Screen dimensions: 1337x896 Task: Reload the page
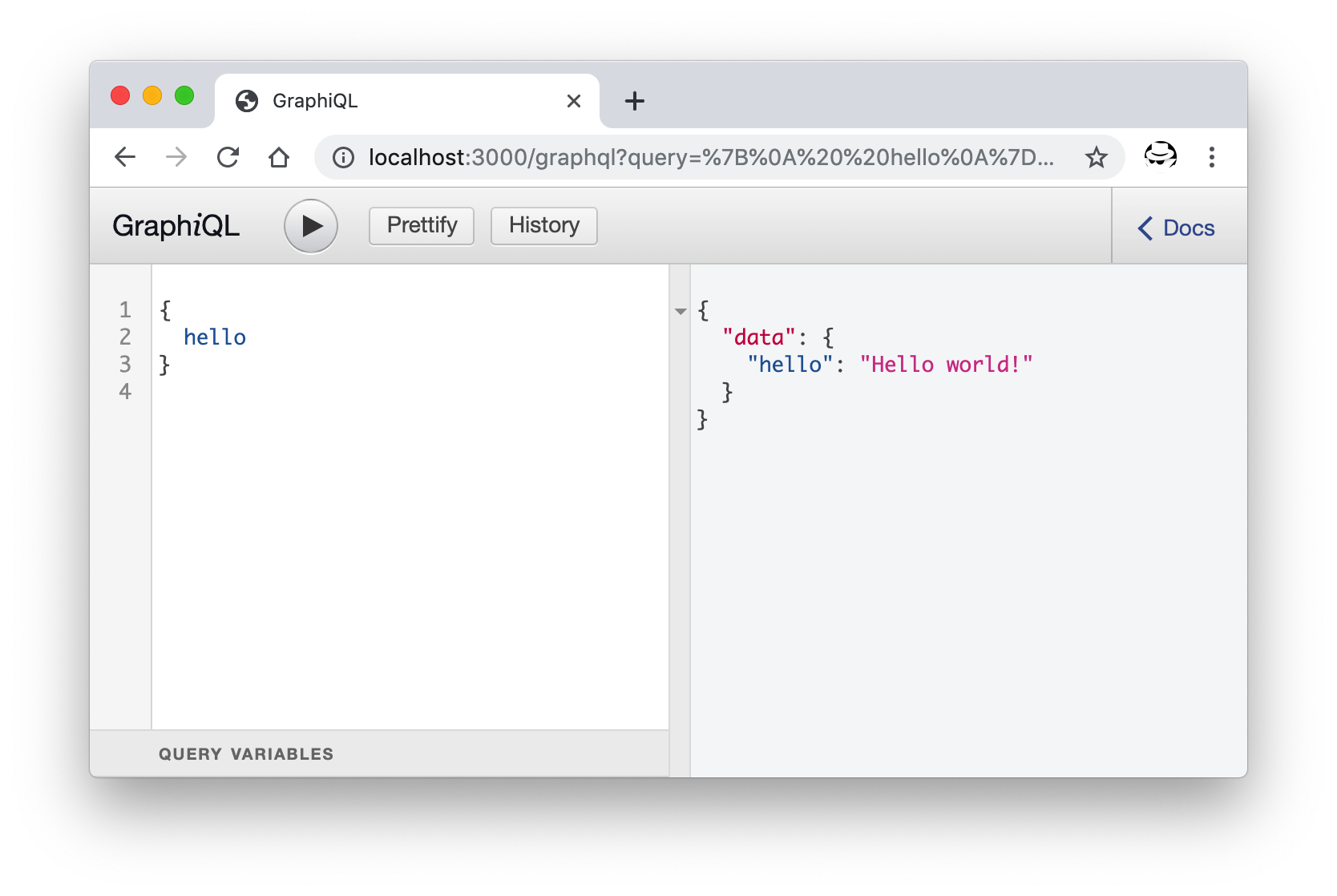tap(228, 157)
